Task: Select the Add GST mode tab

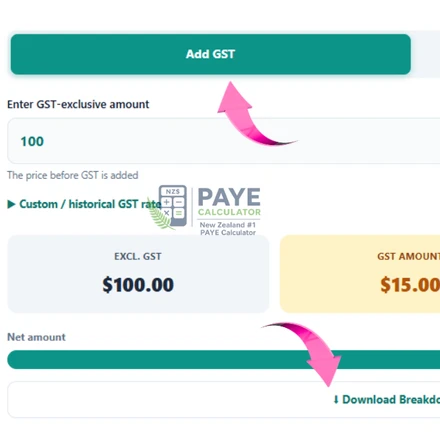Action: (x=210, y=54)
